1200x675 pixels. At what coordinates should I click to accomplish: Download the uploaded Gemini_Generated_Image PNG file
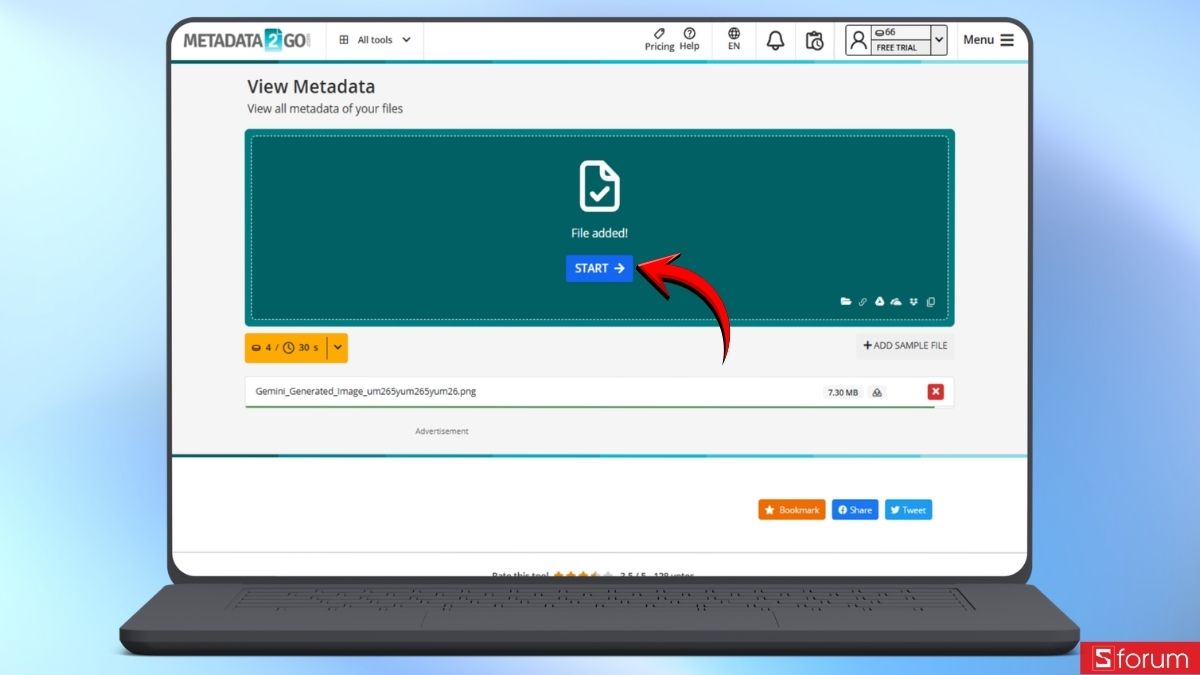coord(876,392)
